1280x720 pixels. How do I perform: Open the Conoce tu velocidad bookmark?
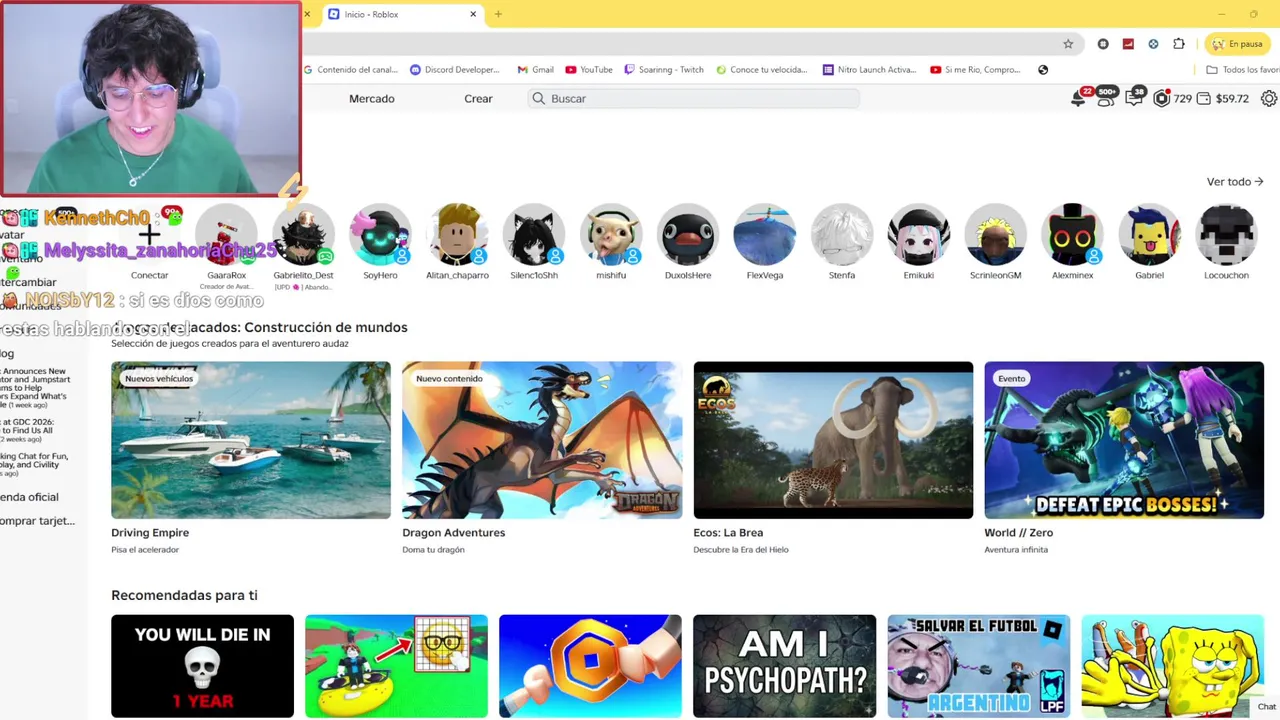(x=761, y=70)
